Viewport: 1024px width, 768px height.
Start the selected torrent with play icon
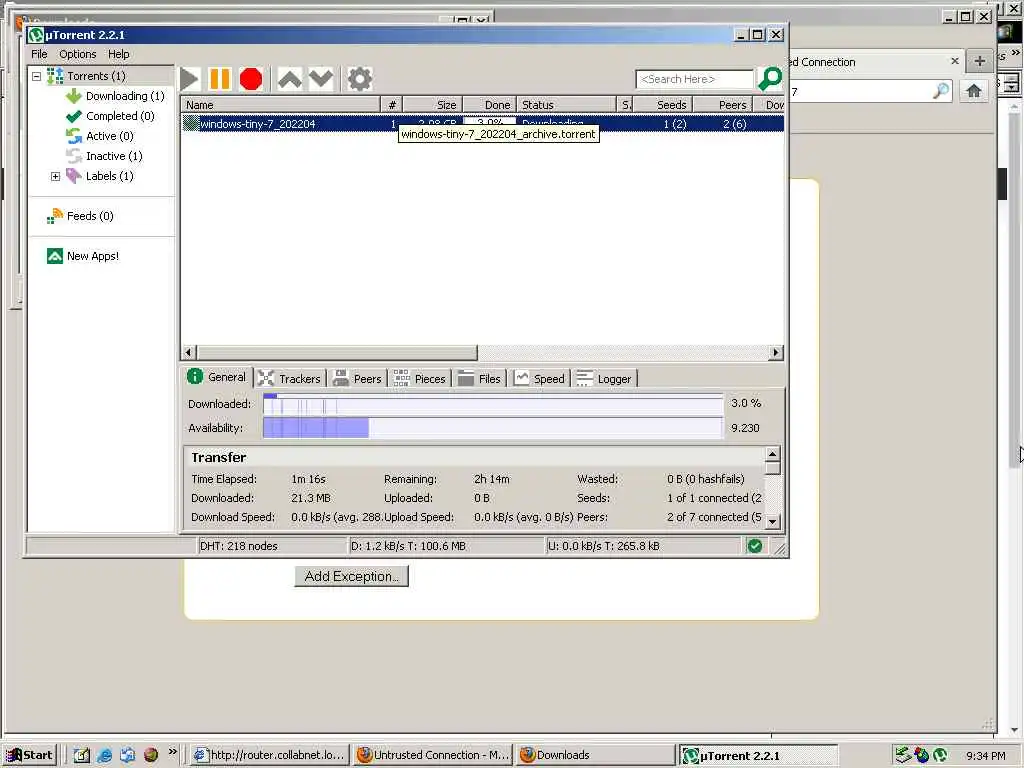pos(190,79)
